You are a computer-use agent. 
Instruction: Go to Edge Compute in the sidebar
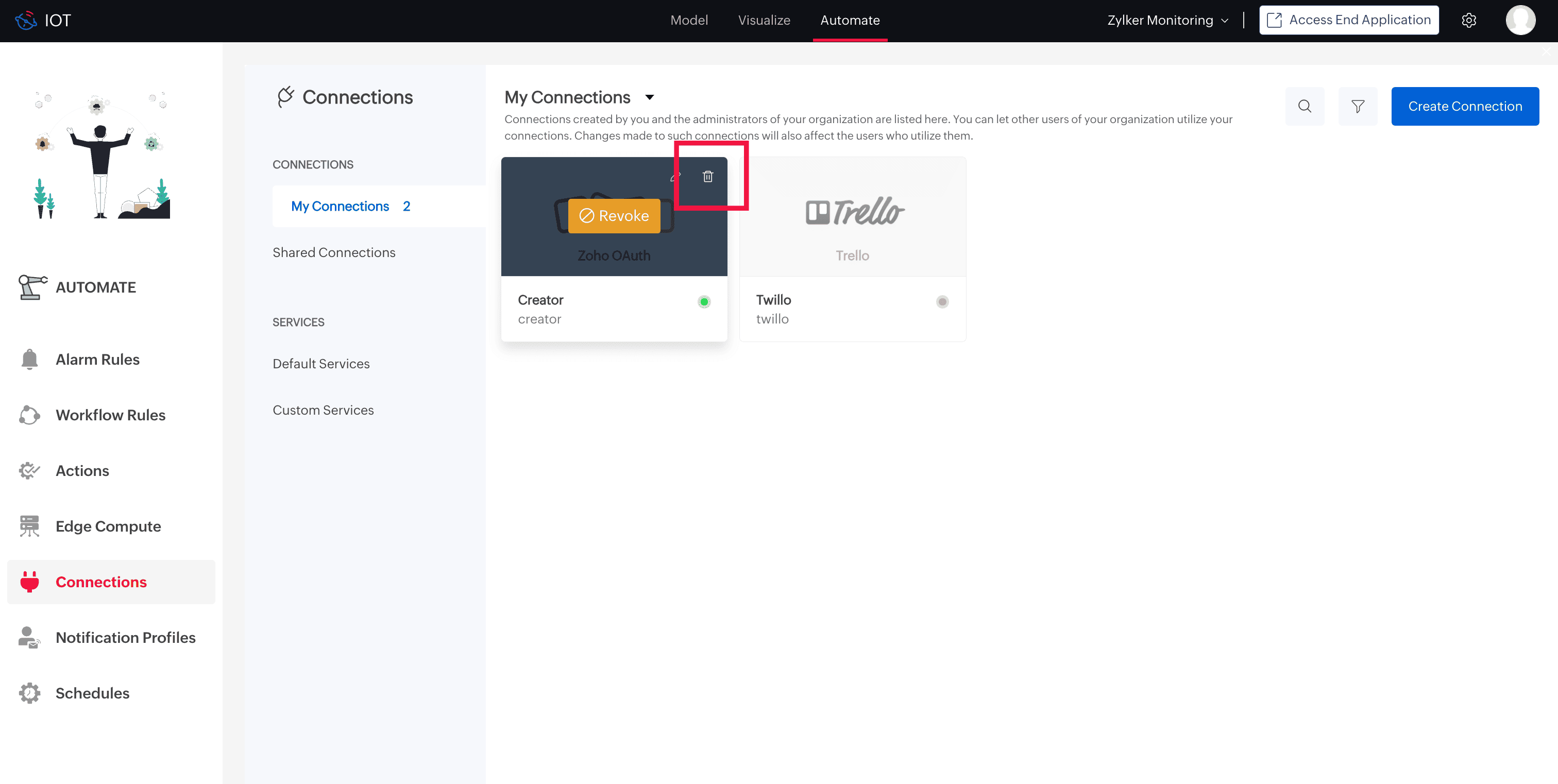pos(108,526)
